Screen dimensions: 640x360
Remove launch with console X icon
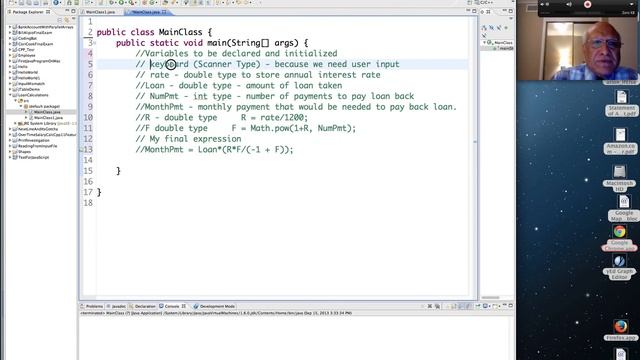click(430, 306)
